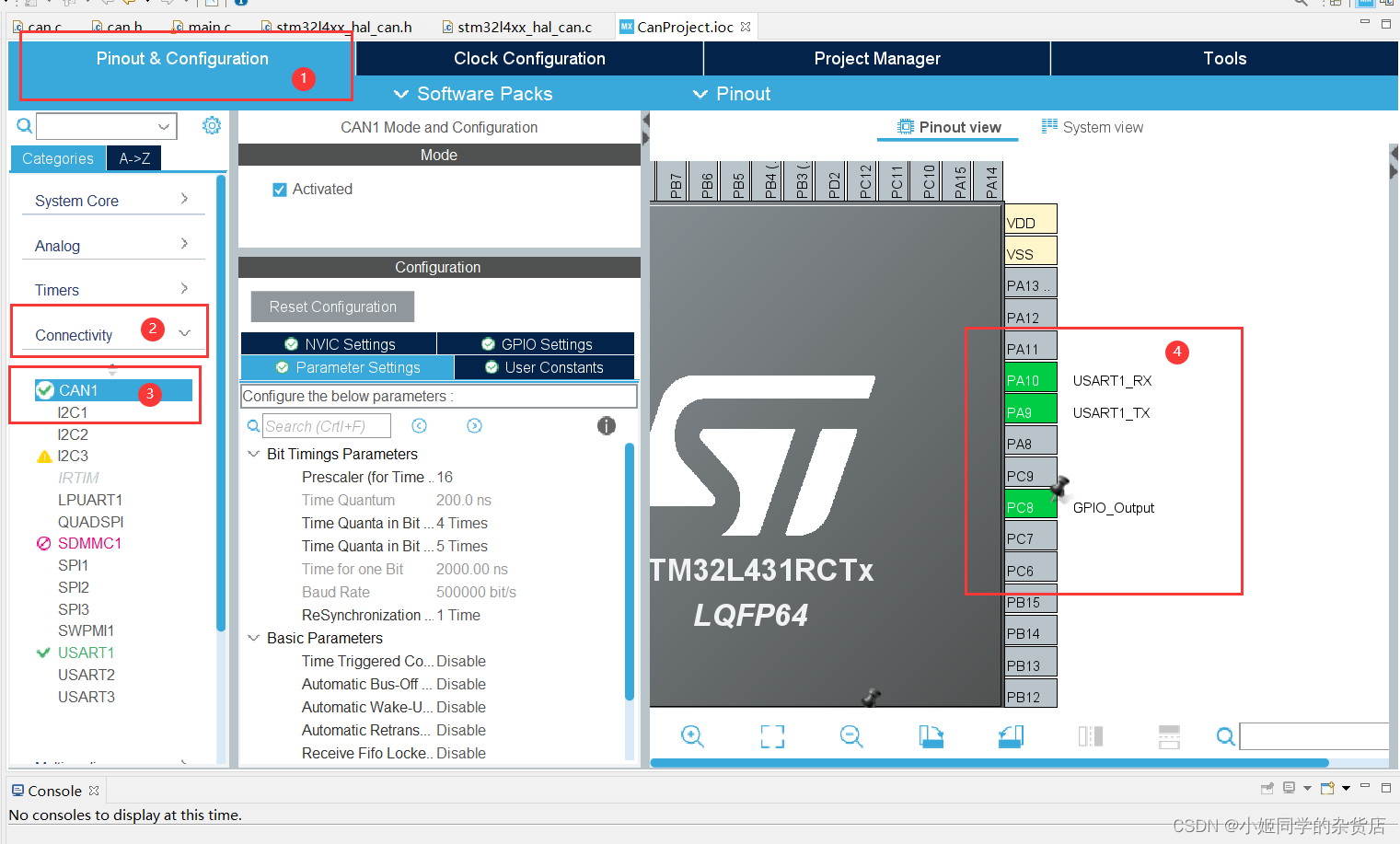
Task: Rotate the chip clockwise
Action: (931, 736)
